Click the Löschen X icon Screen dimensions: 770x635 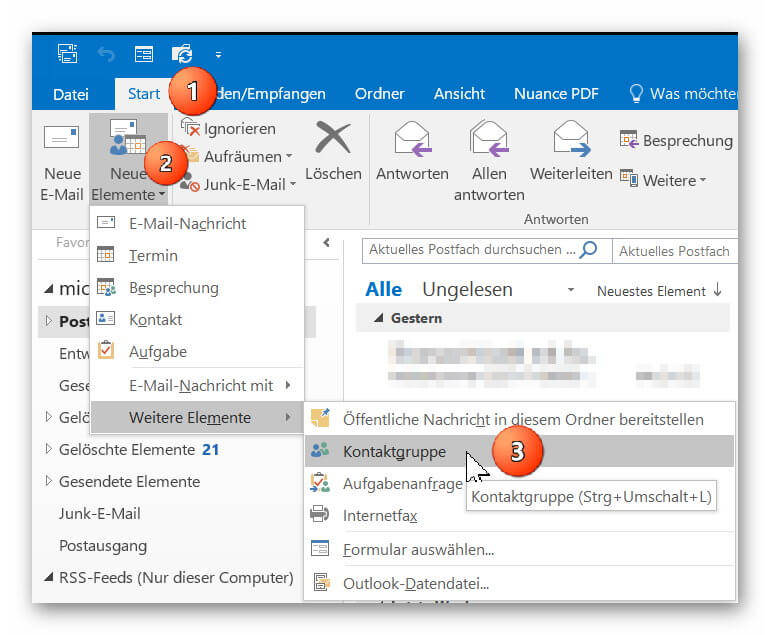click(x=333, y=138)
